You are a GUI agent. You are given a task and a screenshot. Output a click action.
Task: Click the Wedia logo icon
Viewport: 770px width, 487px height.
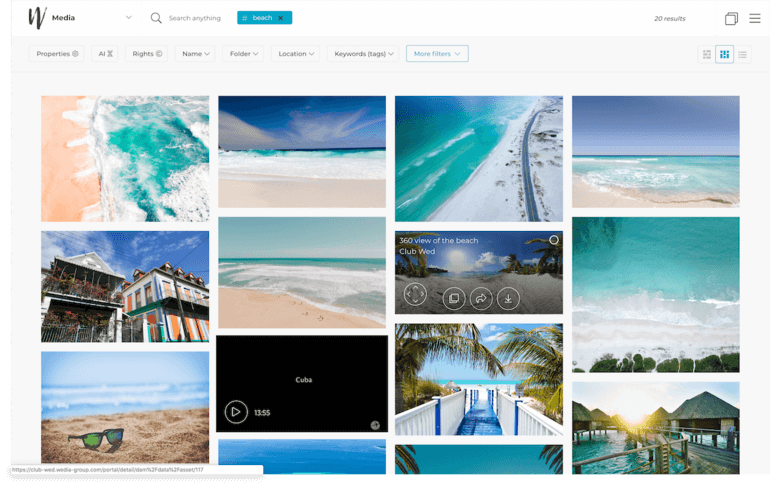(x=37, y=18)
